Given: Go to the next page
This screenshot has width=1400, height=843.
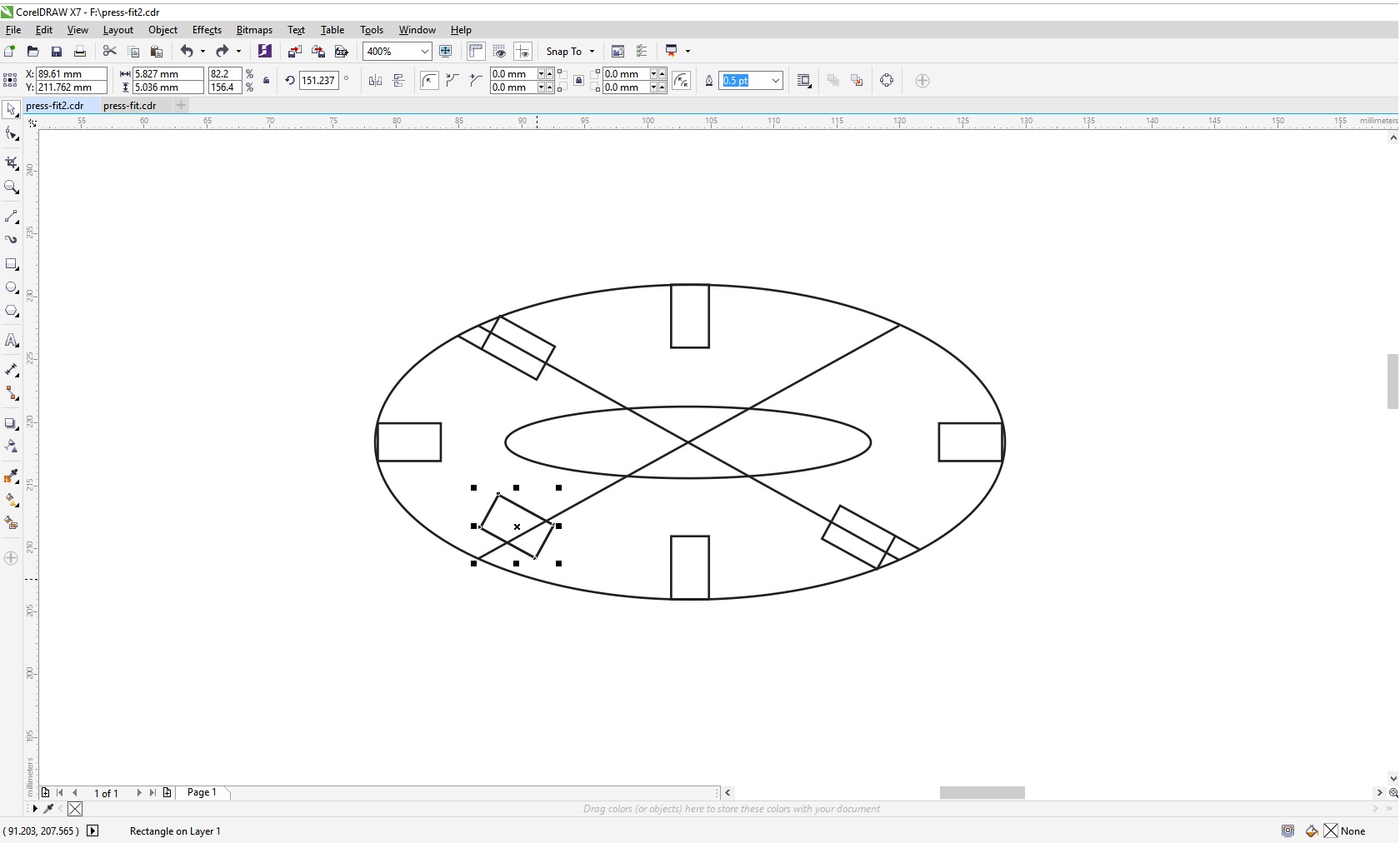Looking at the screenshot, I should (x=139, y=793).
